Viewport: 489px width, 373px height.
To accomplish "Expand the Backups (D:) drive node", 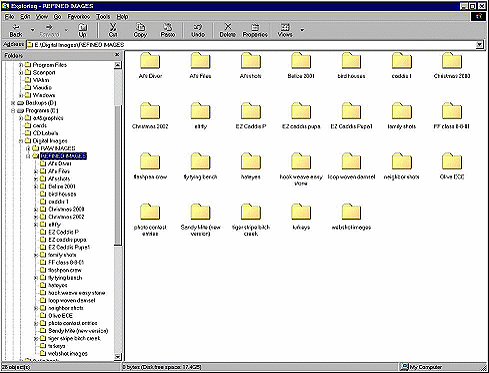I will click(13, 103).
